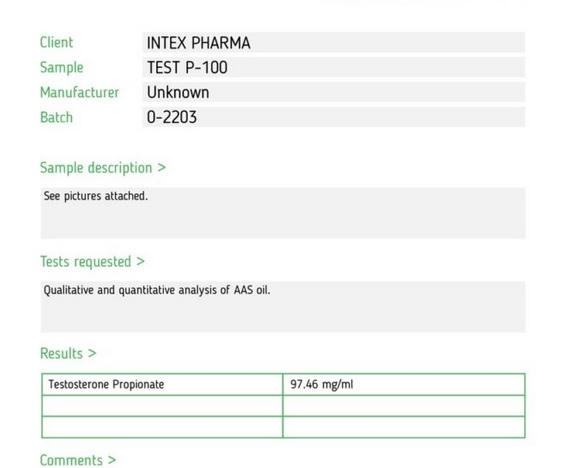Viewport: 568px width, 468px height.
Task: Click the empty second-row left table cell
Action: coord(162,406)
